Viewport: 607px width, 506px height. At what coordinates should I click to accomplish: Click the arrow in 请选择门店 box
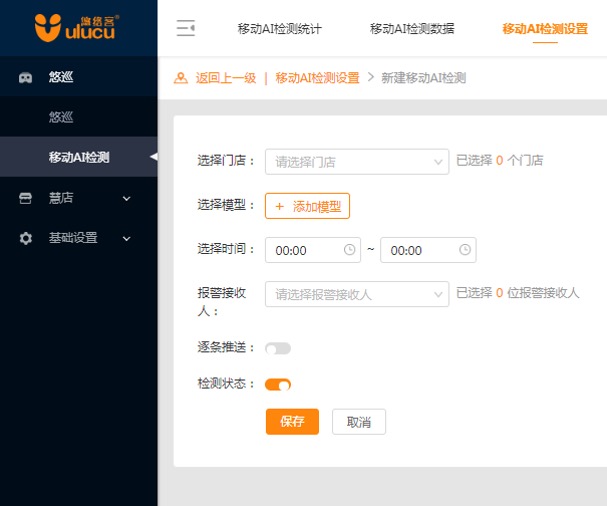[x=438, y=162]
